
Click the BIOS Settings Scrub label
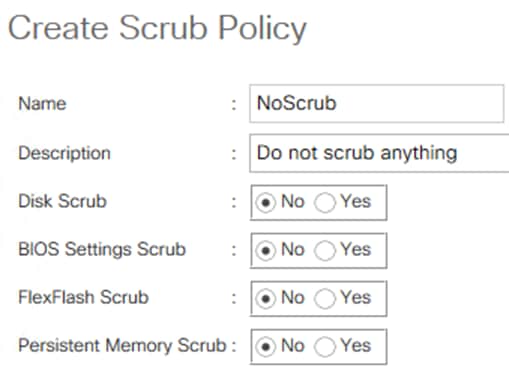coord(102,250)
